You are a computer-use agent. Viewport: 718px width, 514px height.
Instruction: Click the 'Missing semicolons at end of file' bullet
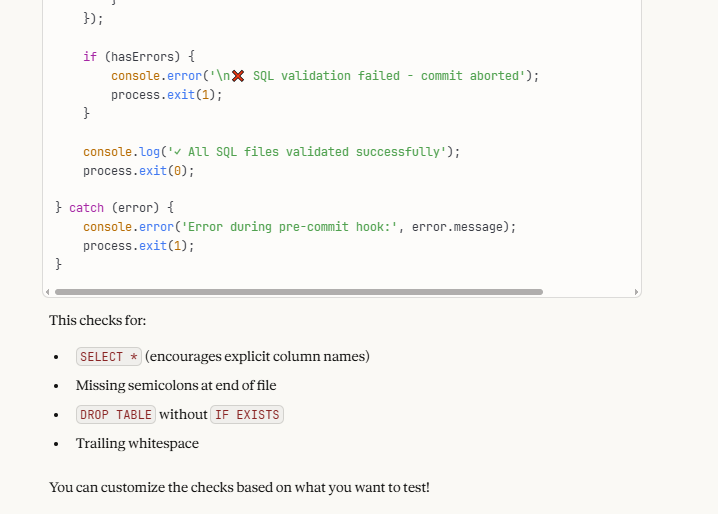176,386
